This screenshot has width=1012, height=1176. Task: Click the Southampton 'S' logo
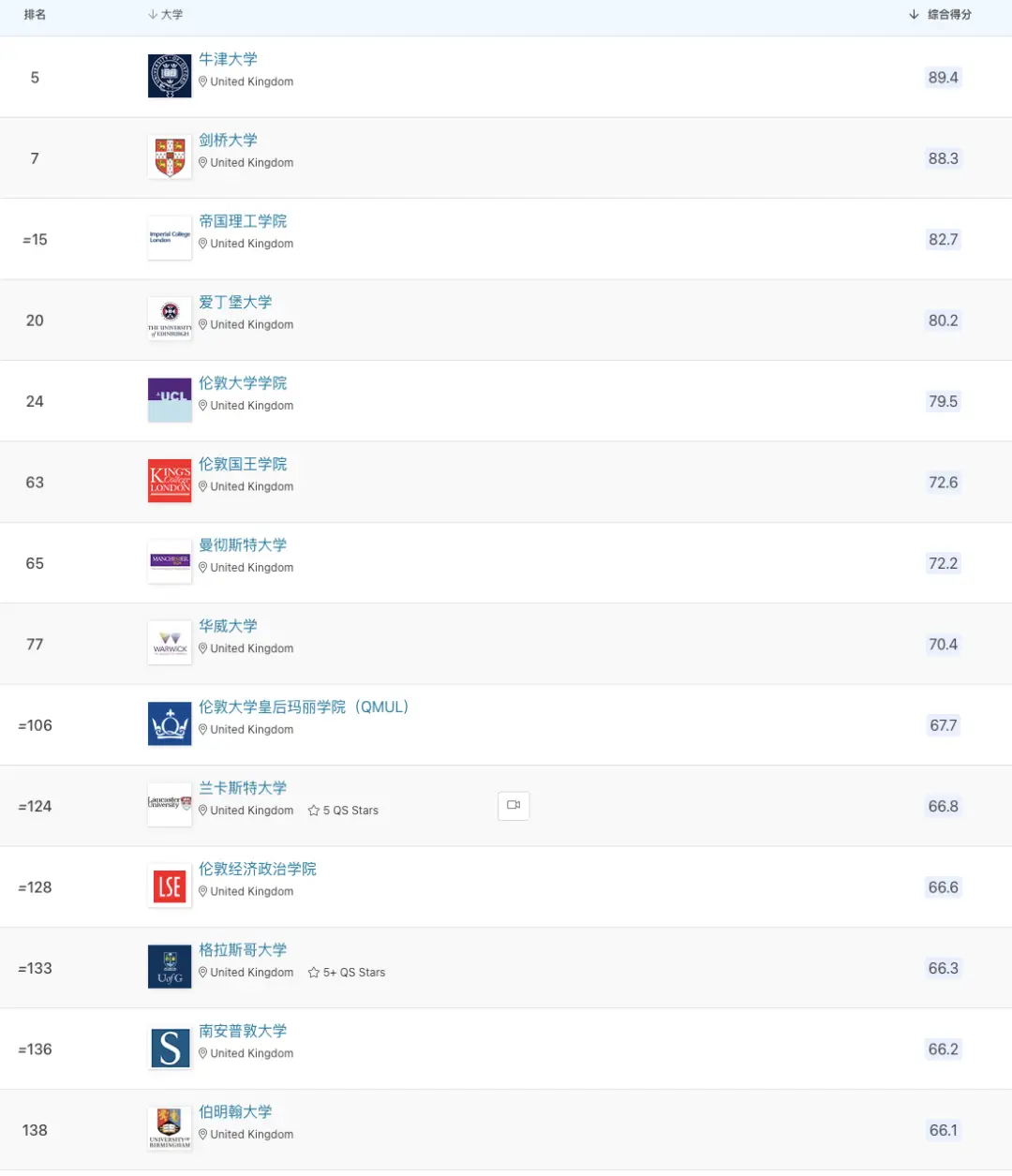point(170,1049)
